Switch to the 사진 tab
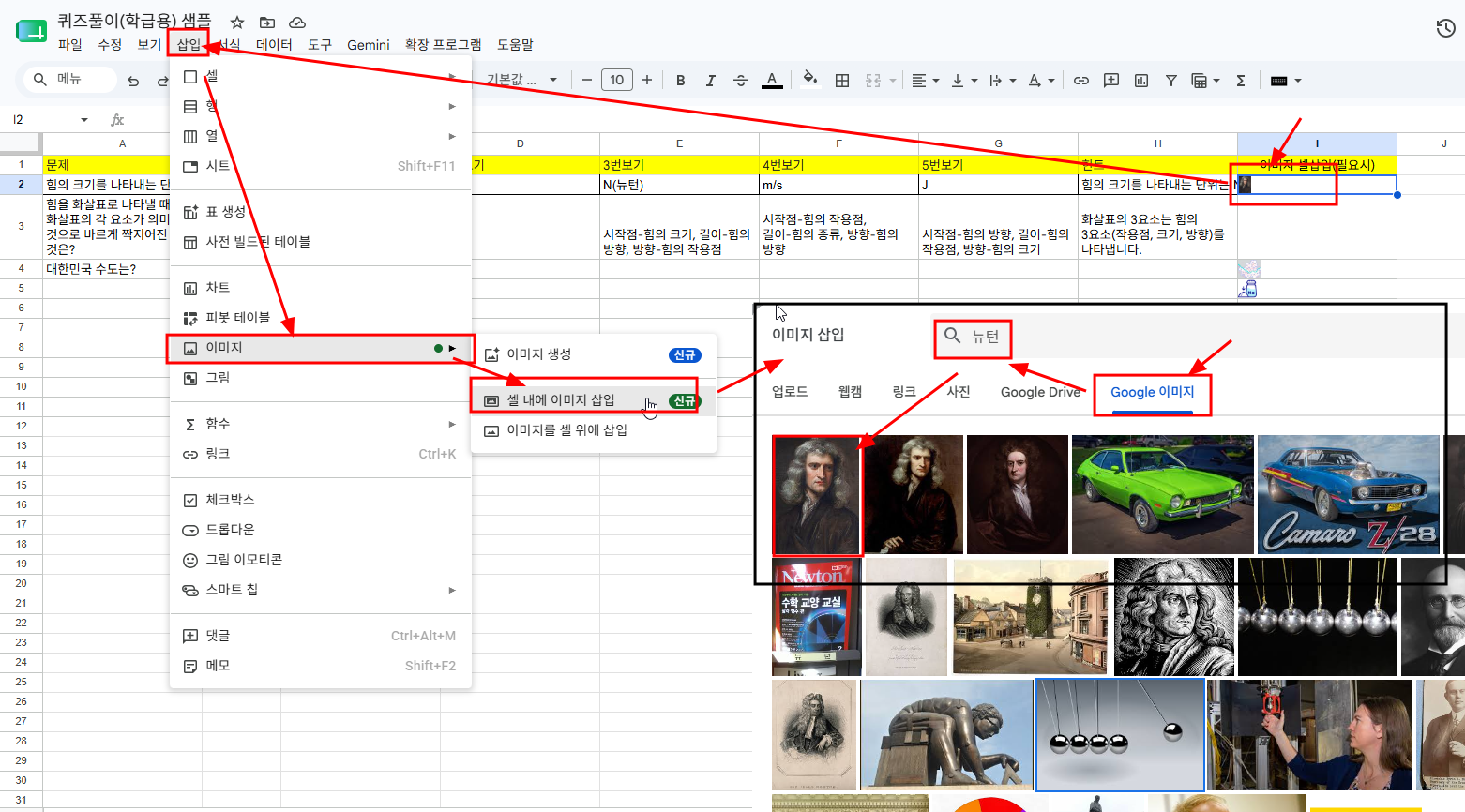Viewport: 1465px width, 812px height. pos(959,392)
